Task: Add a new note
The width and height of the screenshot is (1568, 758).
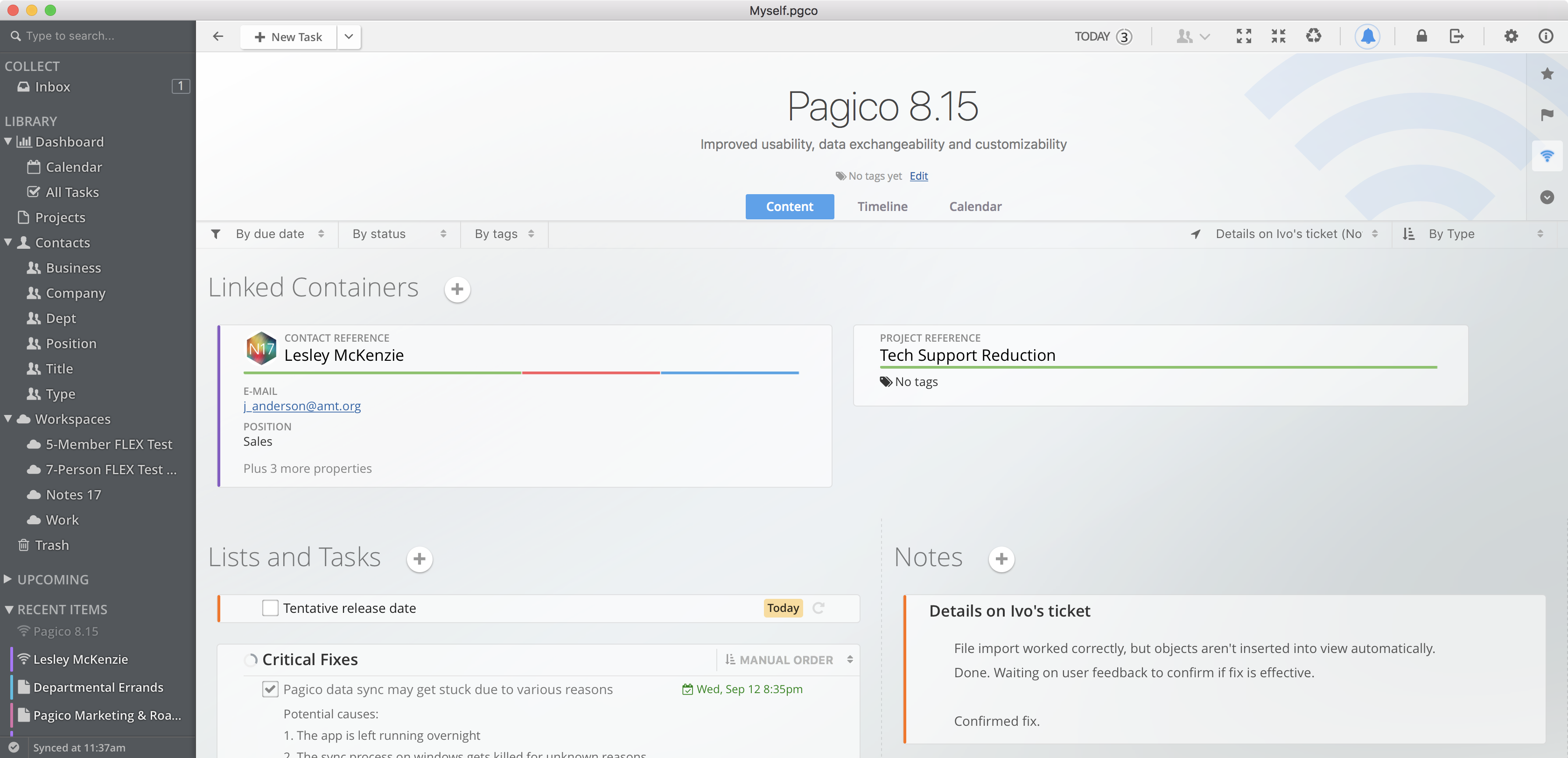Action: [x=1001, y=559]
